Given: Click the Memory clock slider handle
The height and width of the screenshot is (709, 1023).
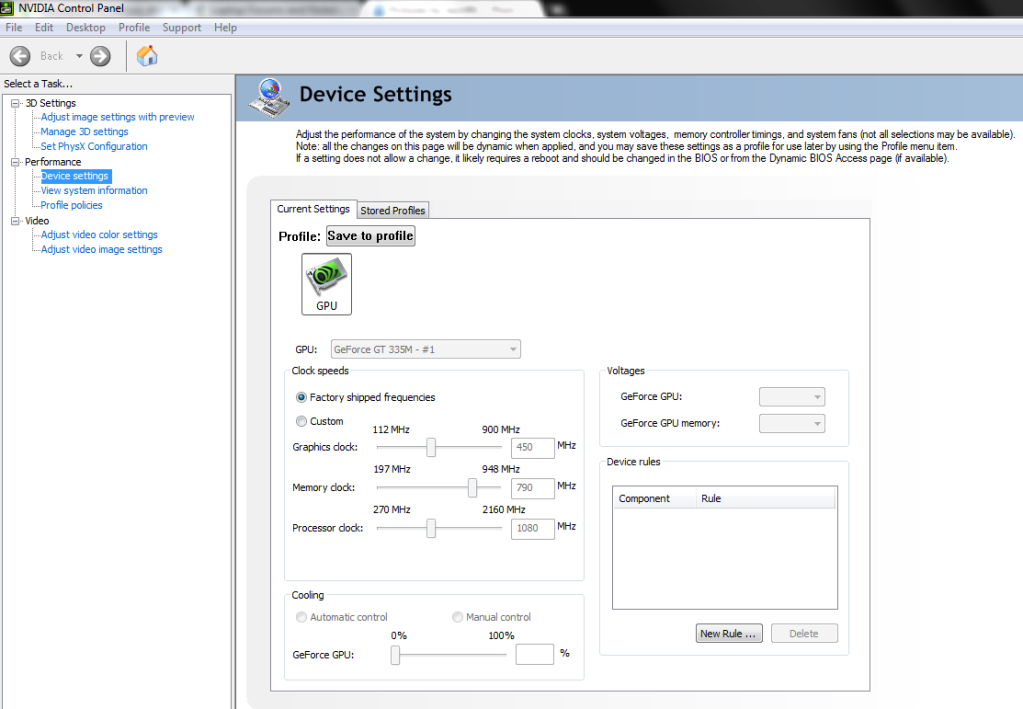Looking at the screenshot, I should pos(472,488).
